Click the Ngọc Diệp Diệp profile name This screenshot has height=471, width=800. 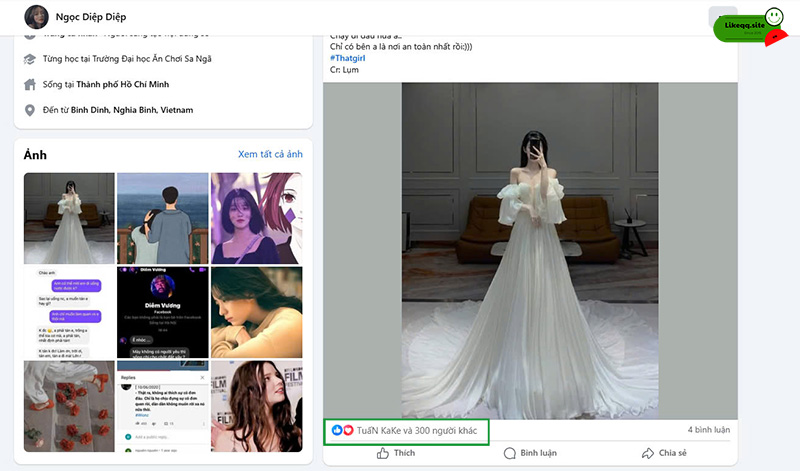tap(91, 17)
